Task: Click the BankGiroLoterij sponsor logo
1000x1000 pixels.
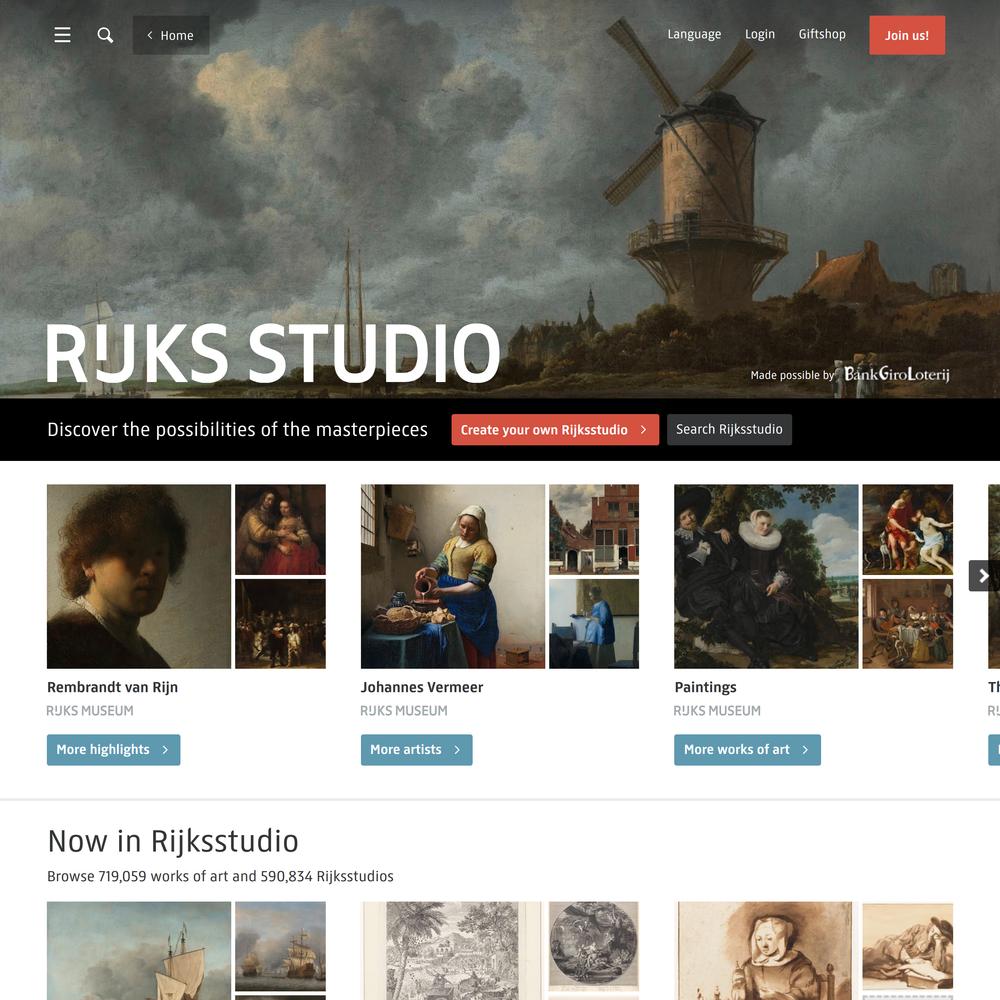Action: (897, 374)
